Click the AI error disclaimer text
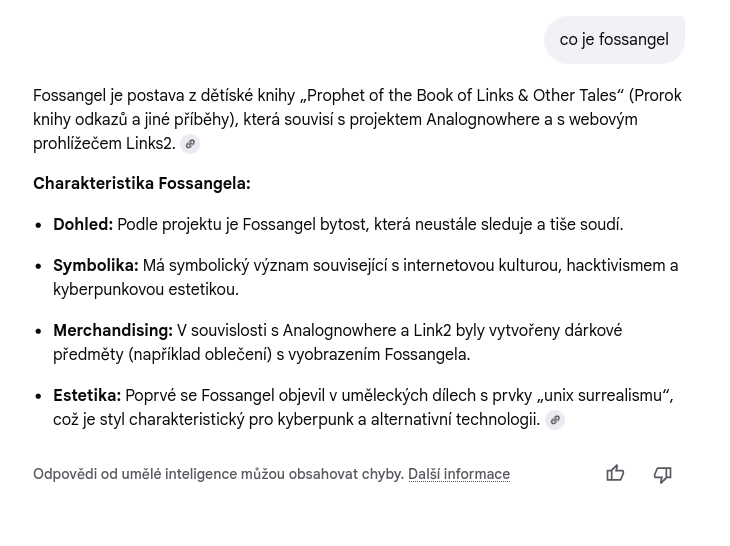This screenshot has width=730, height=546. tap(218, 474)
